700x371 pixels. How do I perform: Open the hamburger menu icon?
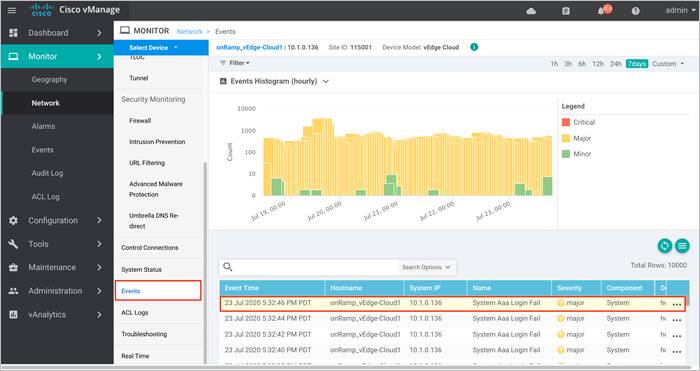tap(12, 10)
